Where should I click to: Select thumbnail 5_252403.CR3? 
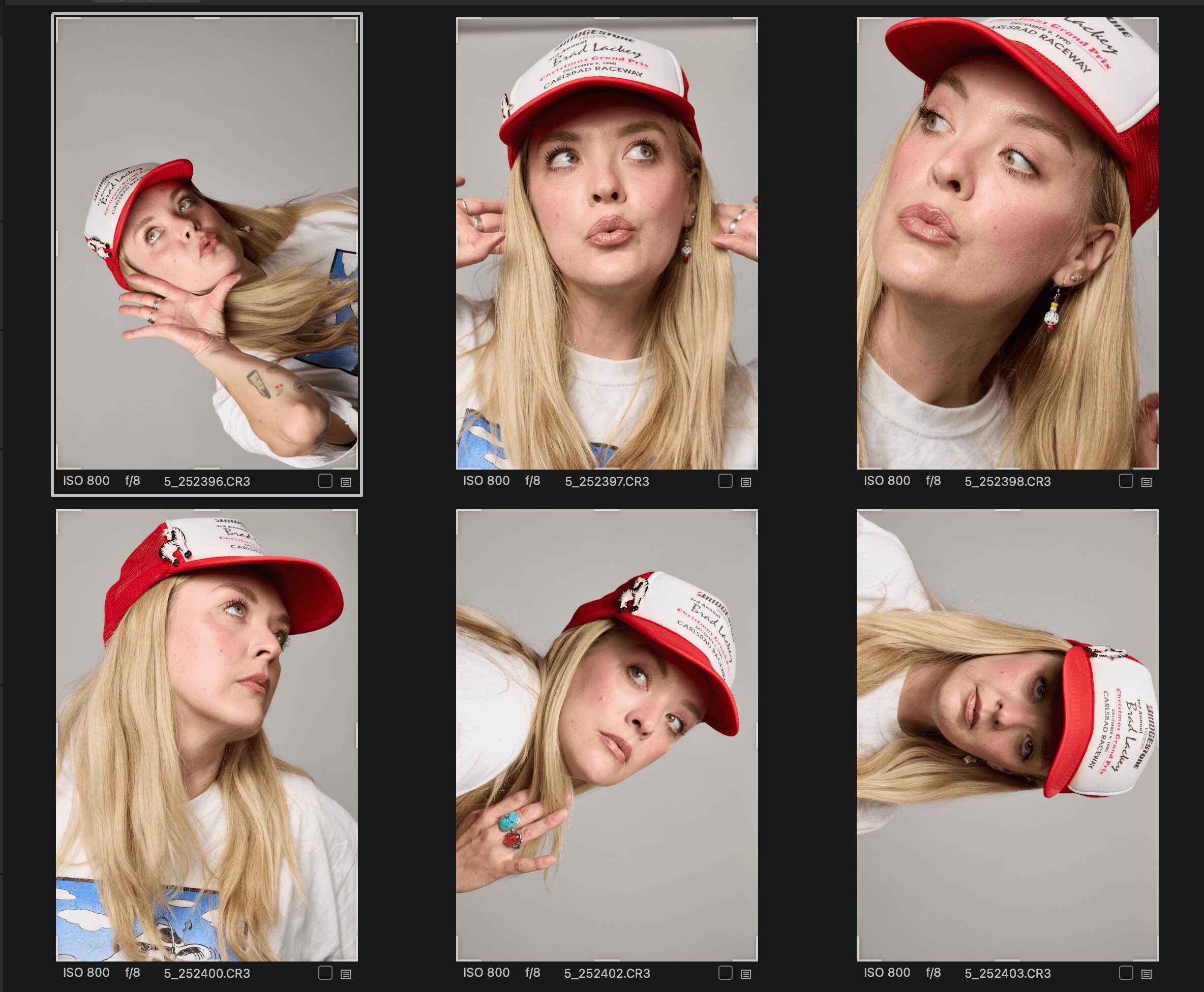(1007, 735)
